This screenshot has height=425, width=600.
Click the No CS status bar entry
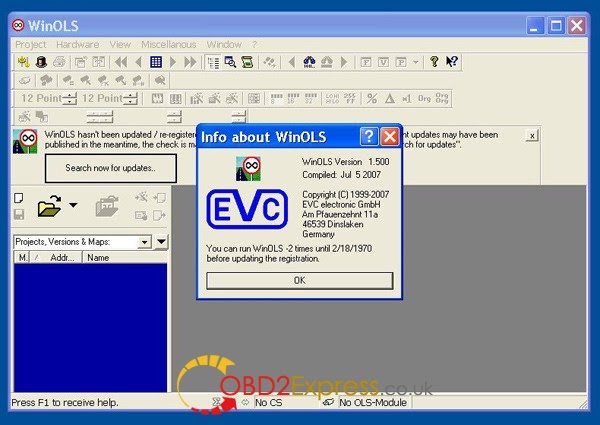coord(269,402)
